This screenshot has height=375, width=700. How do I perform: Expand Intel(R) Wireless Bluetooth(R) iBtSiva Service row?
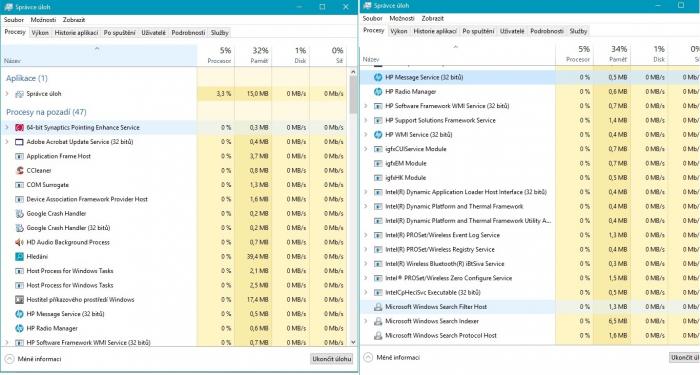click(x=366, y=264)
